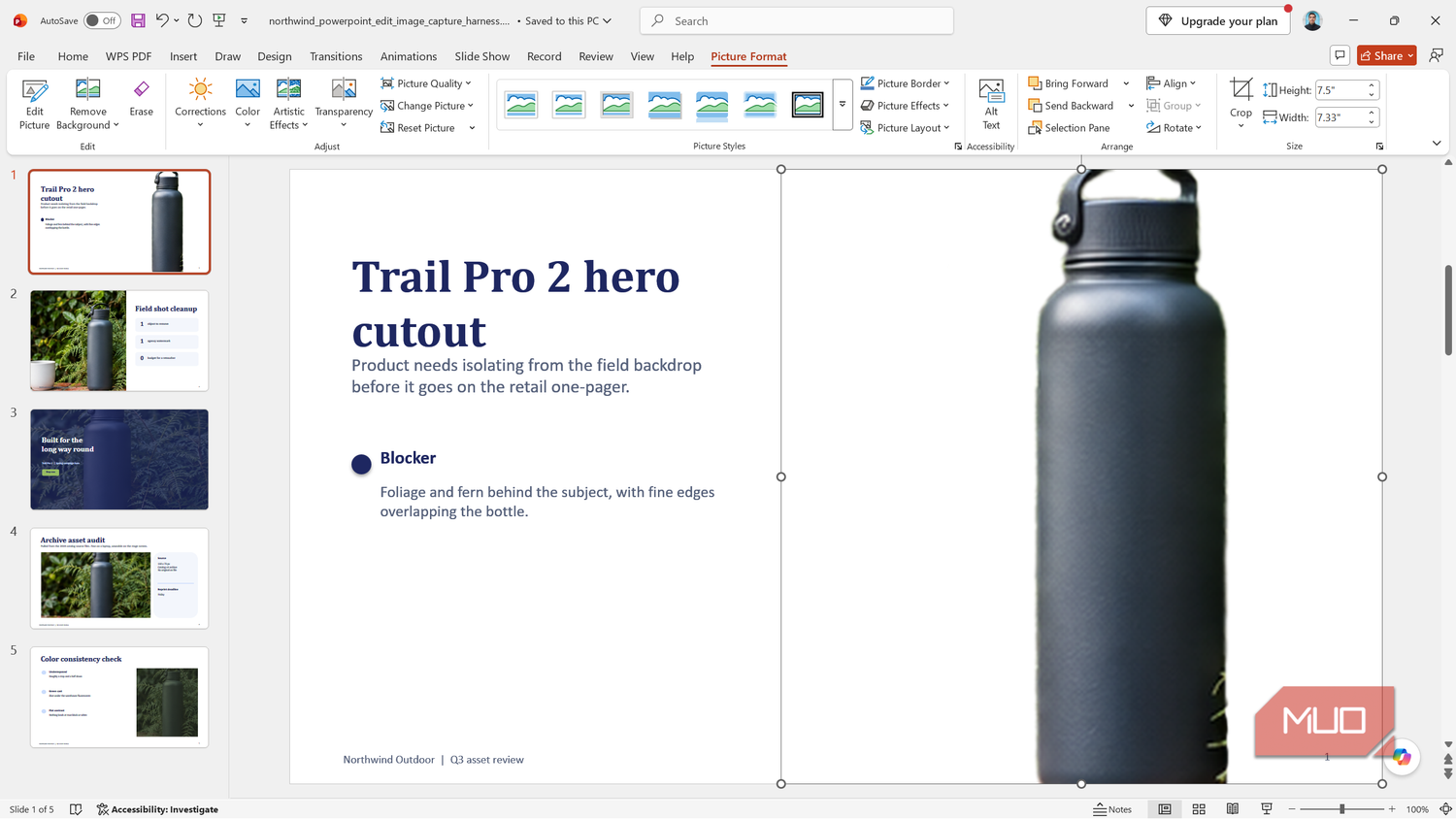The height and width of the screenshot is (819, 1456).
Task: Open the Transitions tab
Action: [x=336, y=56]
